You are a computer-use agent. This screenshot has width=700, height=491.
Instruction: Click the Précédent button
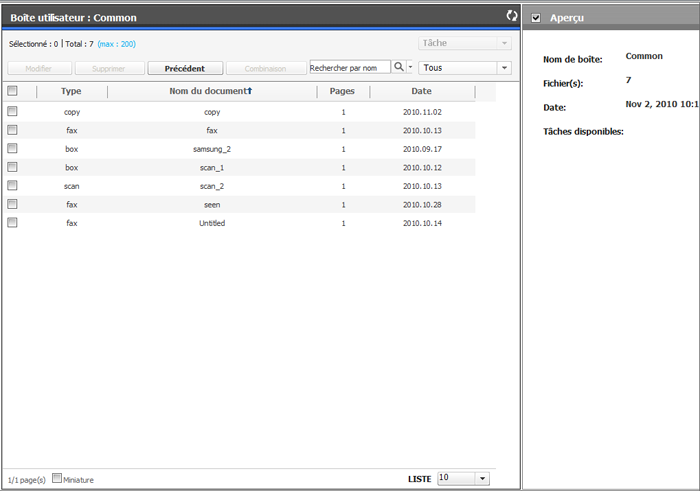[x=184, y=68]
